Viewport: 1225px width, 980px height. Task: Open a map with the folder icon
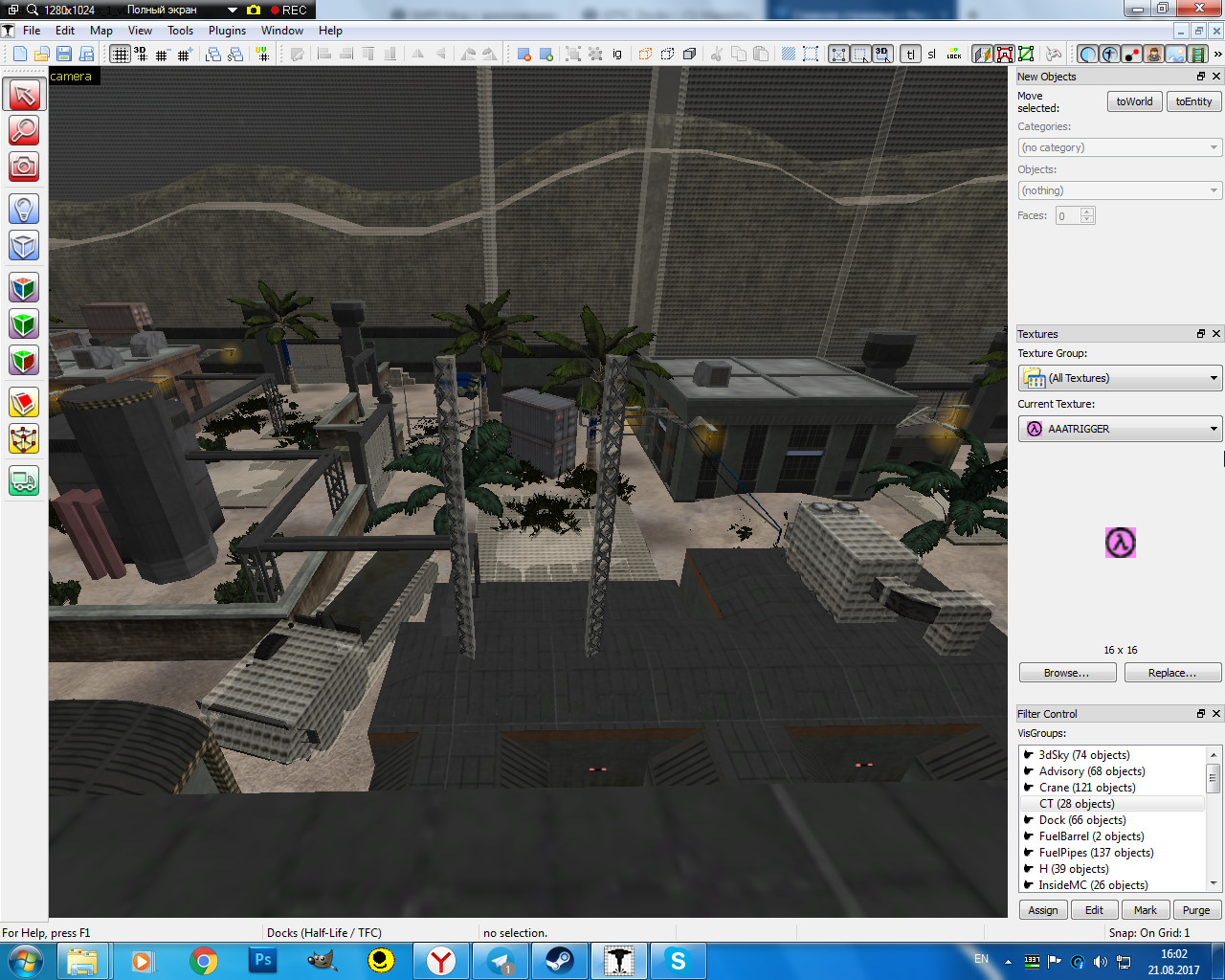pos(42,54)
